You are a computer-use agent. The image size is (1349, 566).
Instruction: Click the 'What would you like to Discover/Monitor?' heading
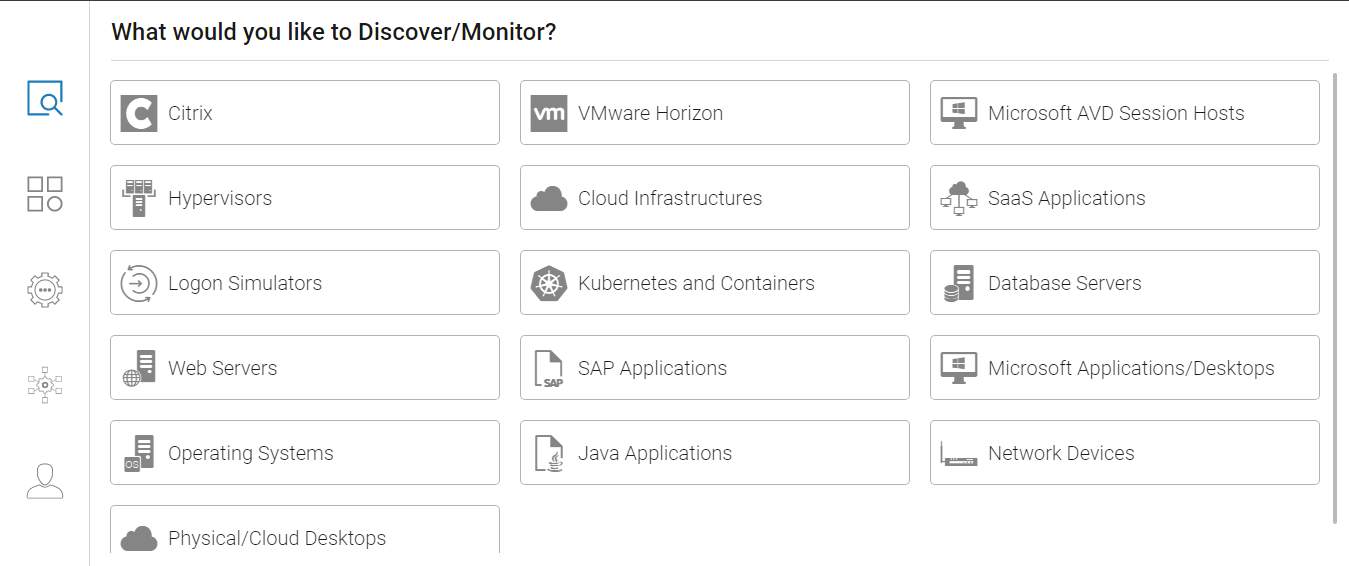coord(334,32)
